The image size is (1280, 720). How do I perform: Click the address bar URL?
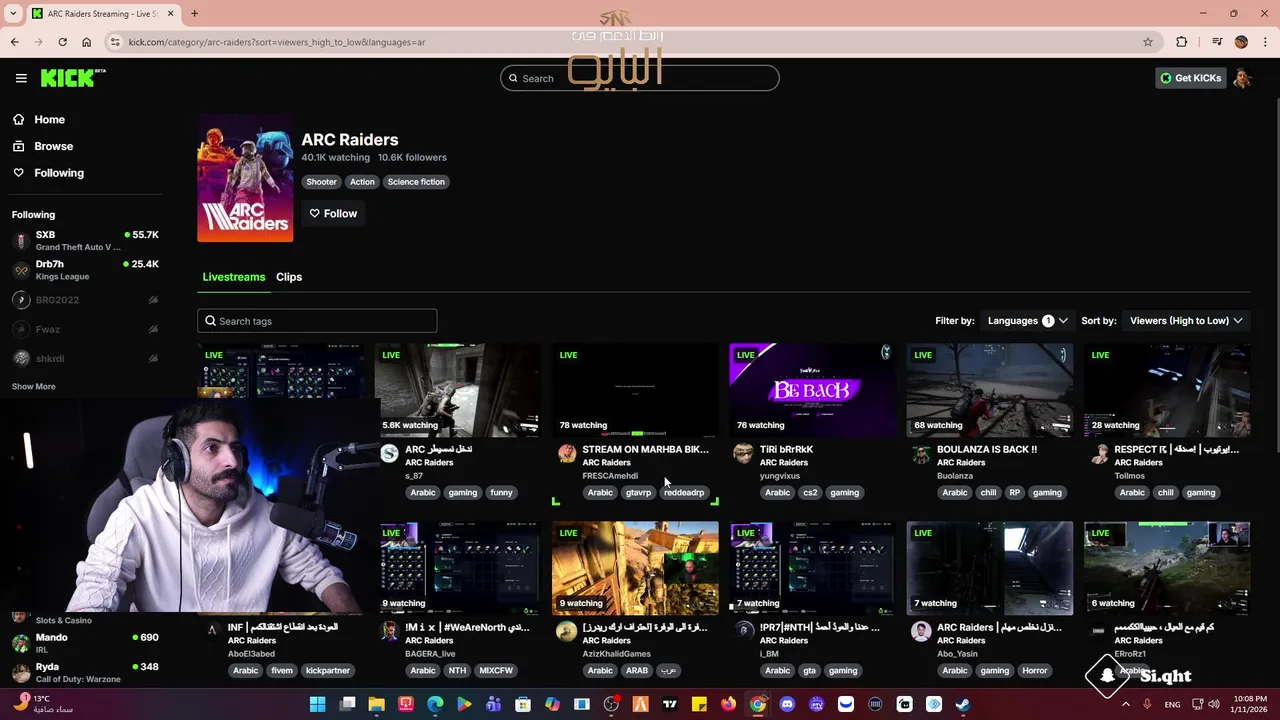[x=277, y=42]
